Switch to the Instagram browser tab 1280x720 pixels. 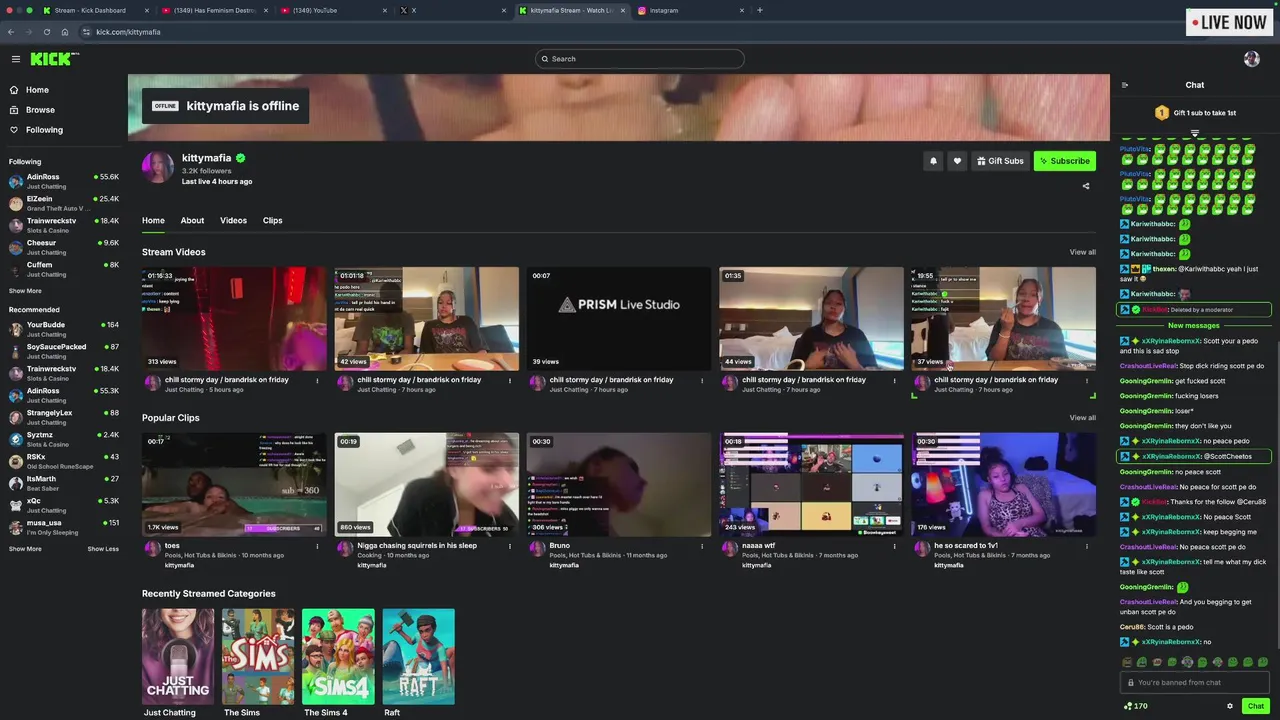pos(692,10)
